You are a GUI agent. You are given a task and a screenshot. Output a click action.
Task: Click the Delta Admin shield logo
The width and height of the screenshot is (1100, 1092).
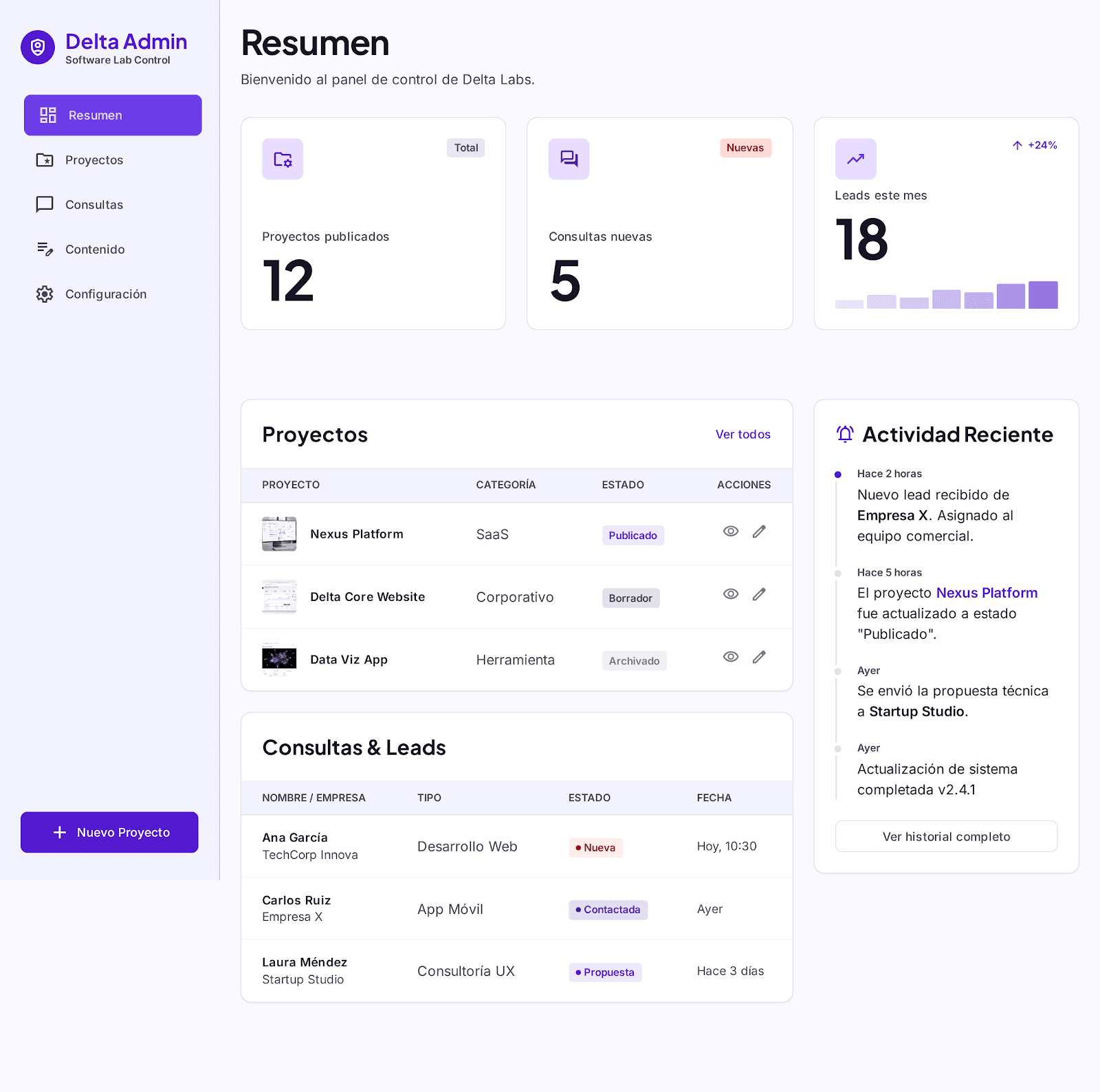pos(38,47)
